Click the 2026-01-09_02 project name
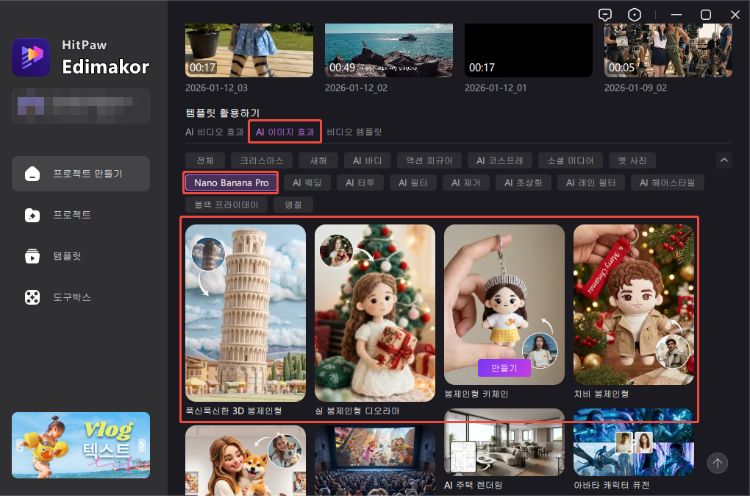Image resolution: width=750 pixels, height=496 pixels. 635,88
